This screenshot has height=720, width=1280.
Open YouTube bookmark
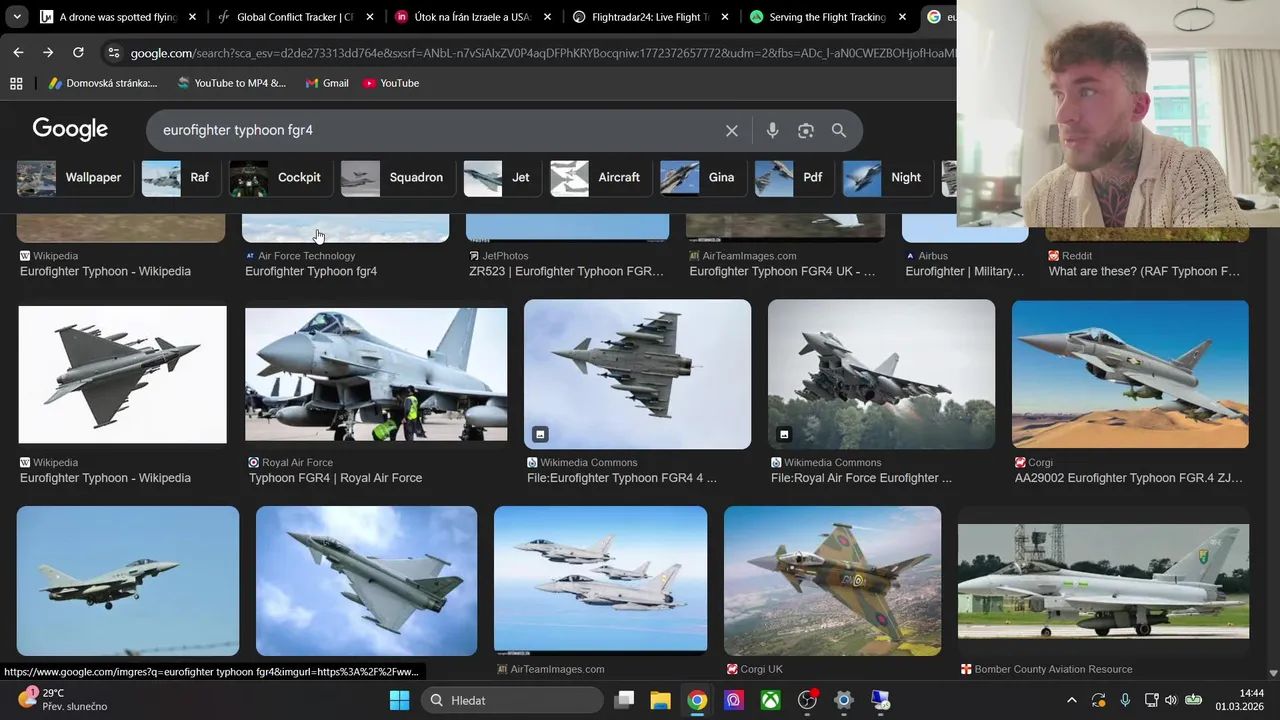391,83
